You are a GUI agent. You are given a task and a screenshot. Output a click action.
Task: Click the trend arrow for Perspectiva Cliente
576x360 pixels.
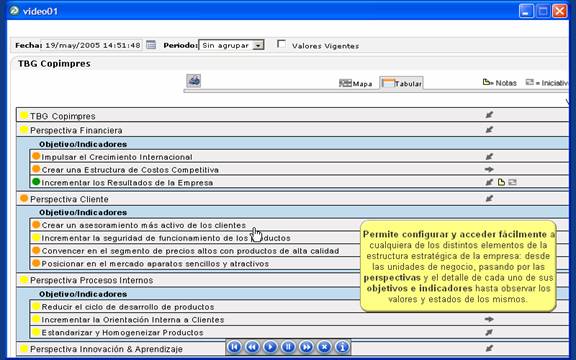click(x=489, y=199)
